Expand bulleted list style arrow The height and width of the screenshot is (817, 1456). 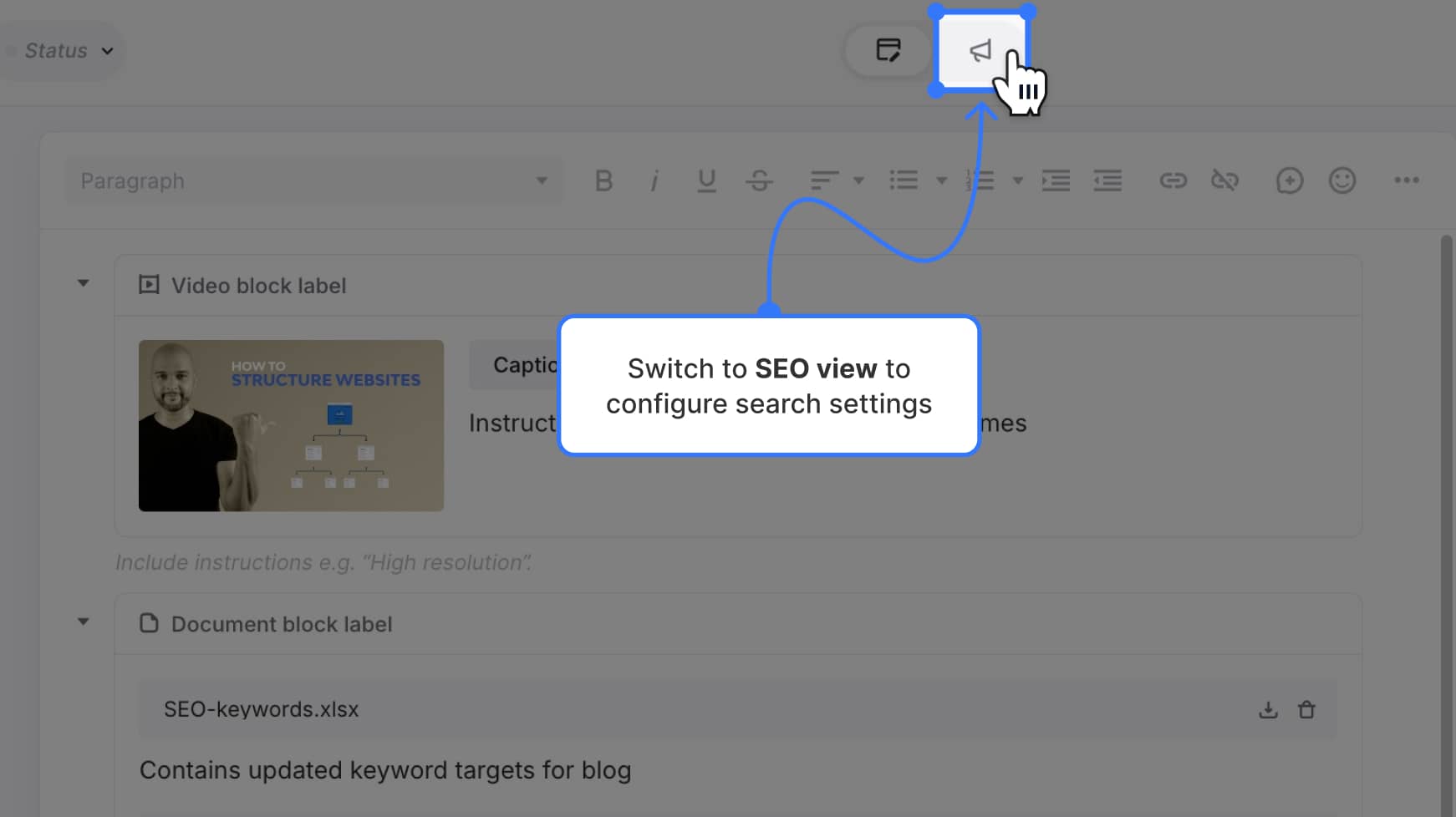(941, 180)
